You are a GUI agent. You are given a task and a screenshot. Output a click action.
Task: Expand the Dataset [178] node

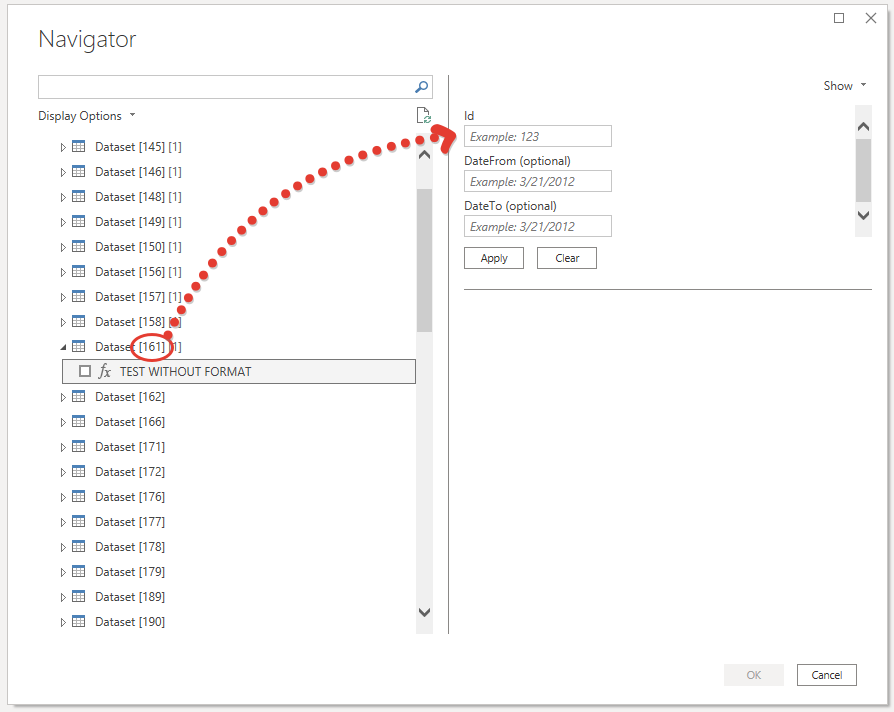(63, 547)
